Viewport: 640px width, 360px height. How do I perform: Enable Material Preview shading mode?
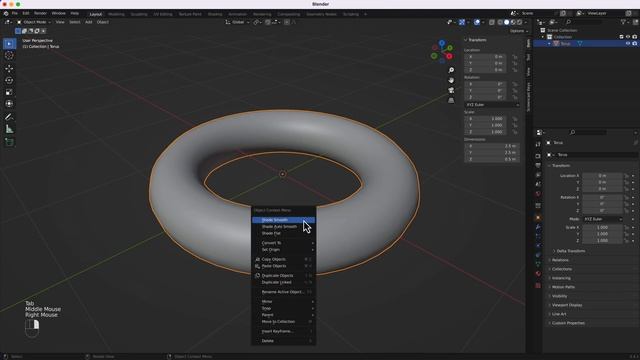click(513, 22)
